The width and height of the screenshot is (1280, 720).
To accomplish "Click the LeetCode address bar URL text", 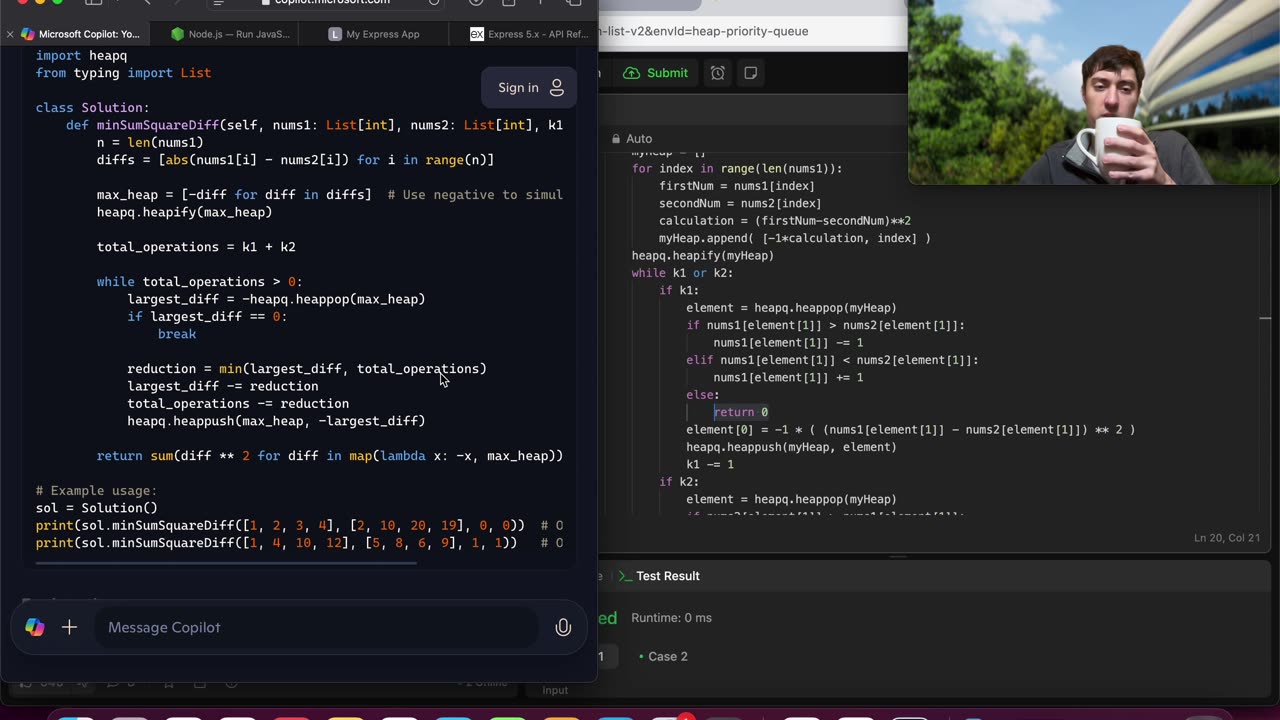I will [703, 31].
